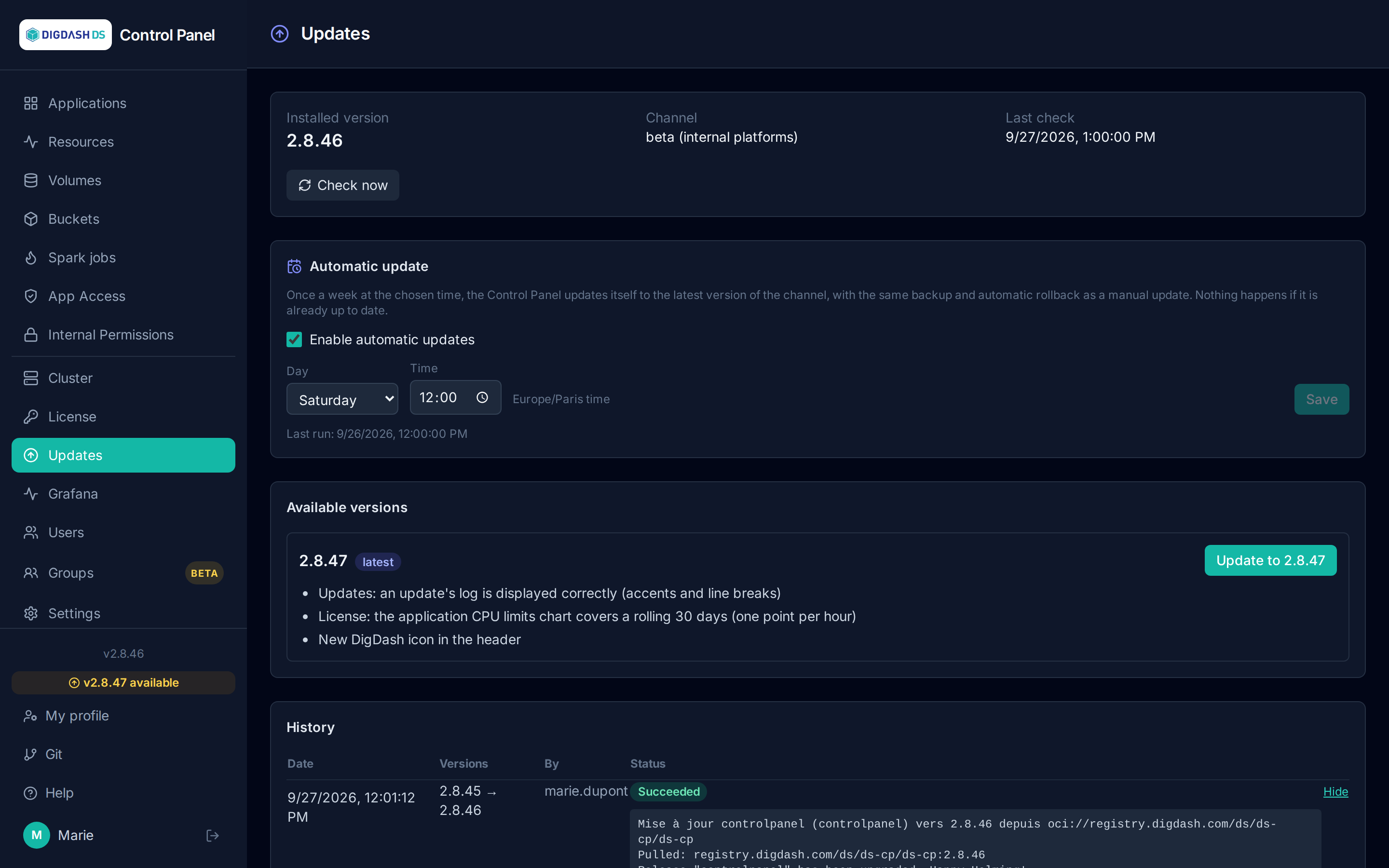This screenshot has height=868, width=1389.
Task: Click Update to 2.8.47 button
Action: click(x=1270, y=560)
